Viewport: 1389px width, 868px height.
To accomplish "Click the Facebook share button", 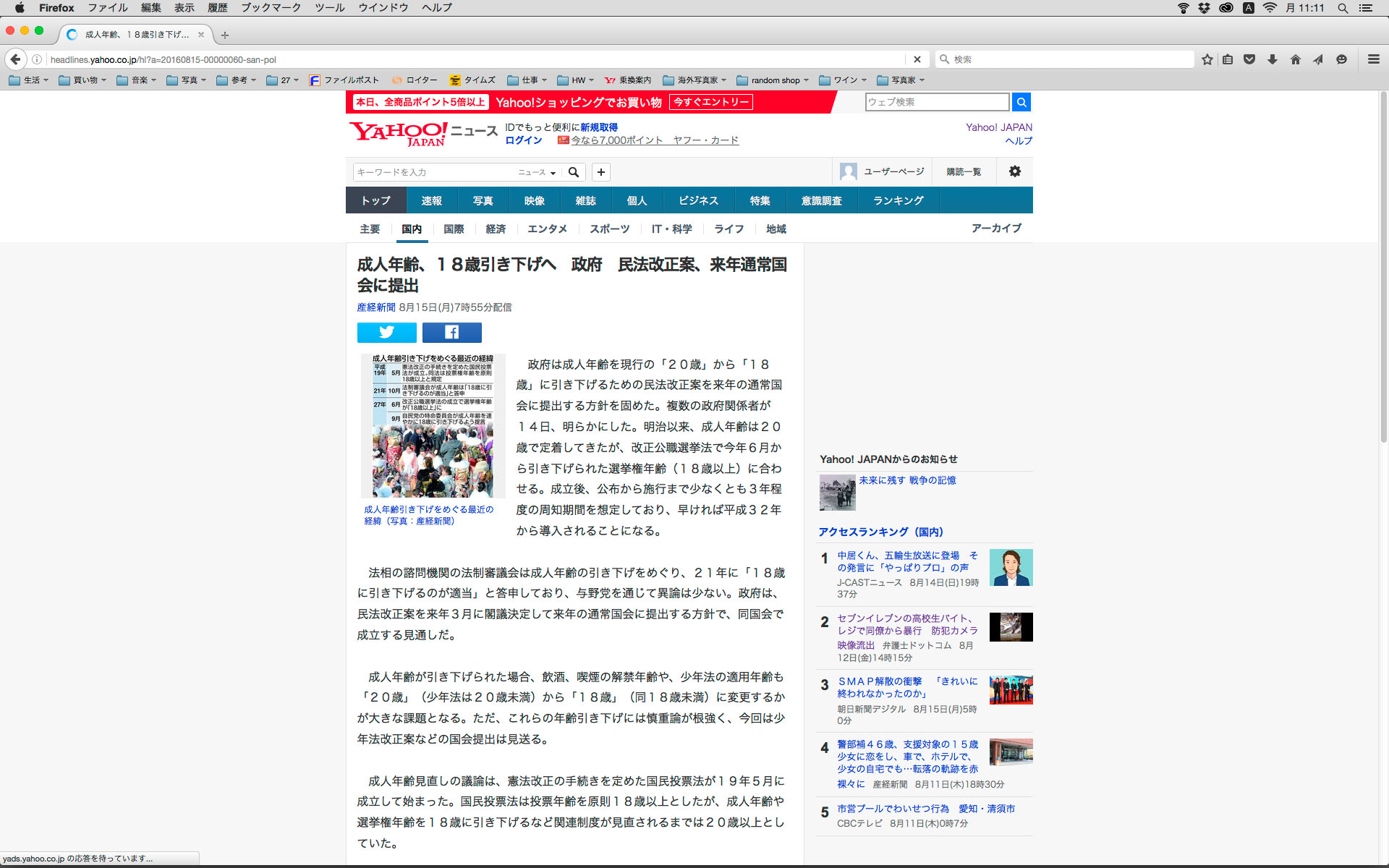I will point(451,332).
